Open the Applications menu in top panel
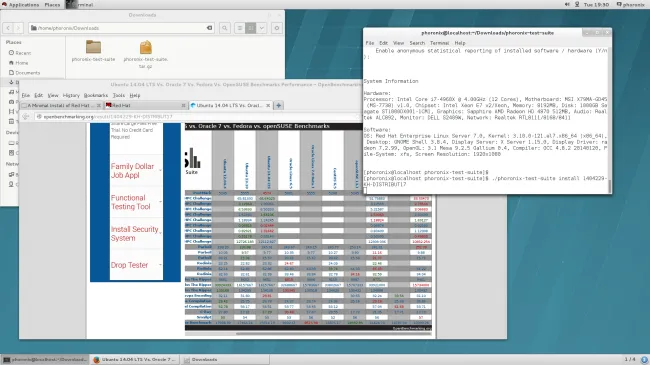The image size is (650, 365). (x=21, y=5)
